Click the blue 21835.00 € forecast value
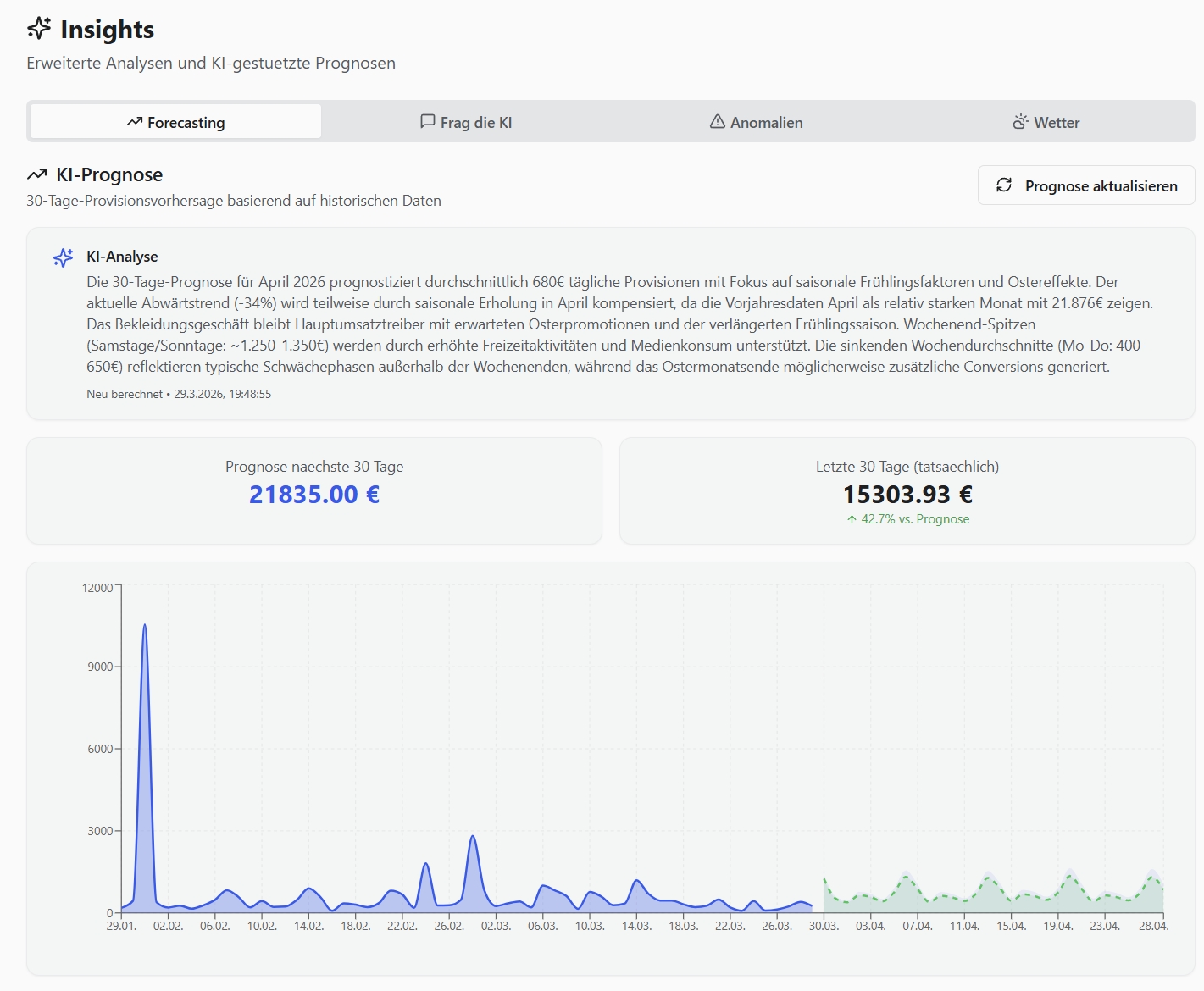Screen dimensions: 1204x991 314,495
